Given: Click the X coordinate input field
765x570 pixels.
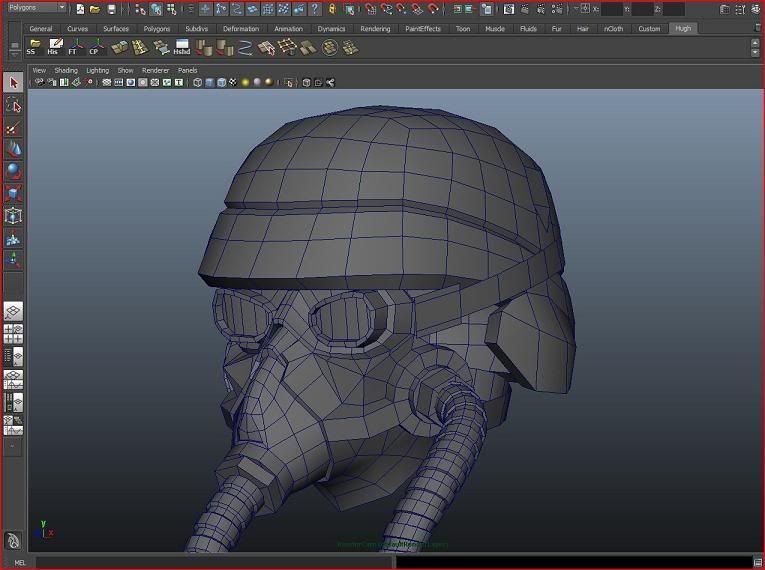Looking at the screenshot, I should pos(612,9).
